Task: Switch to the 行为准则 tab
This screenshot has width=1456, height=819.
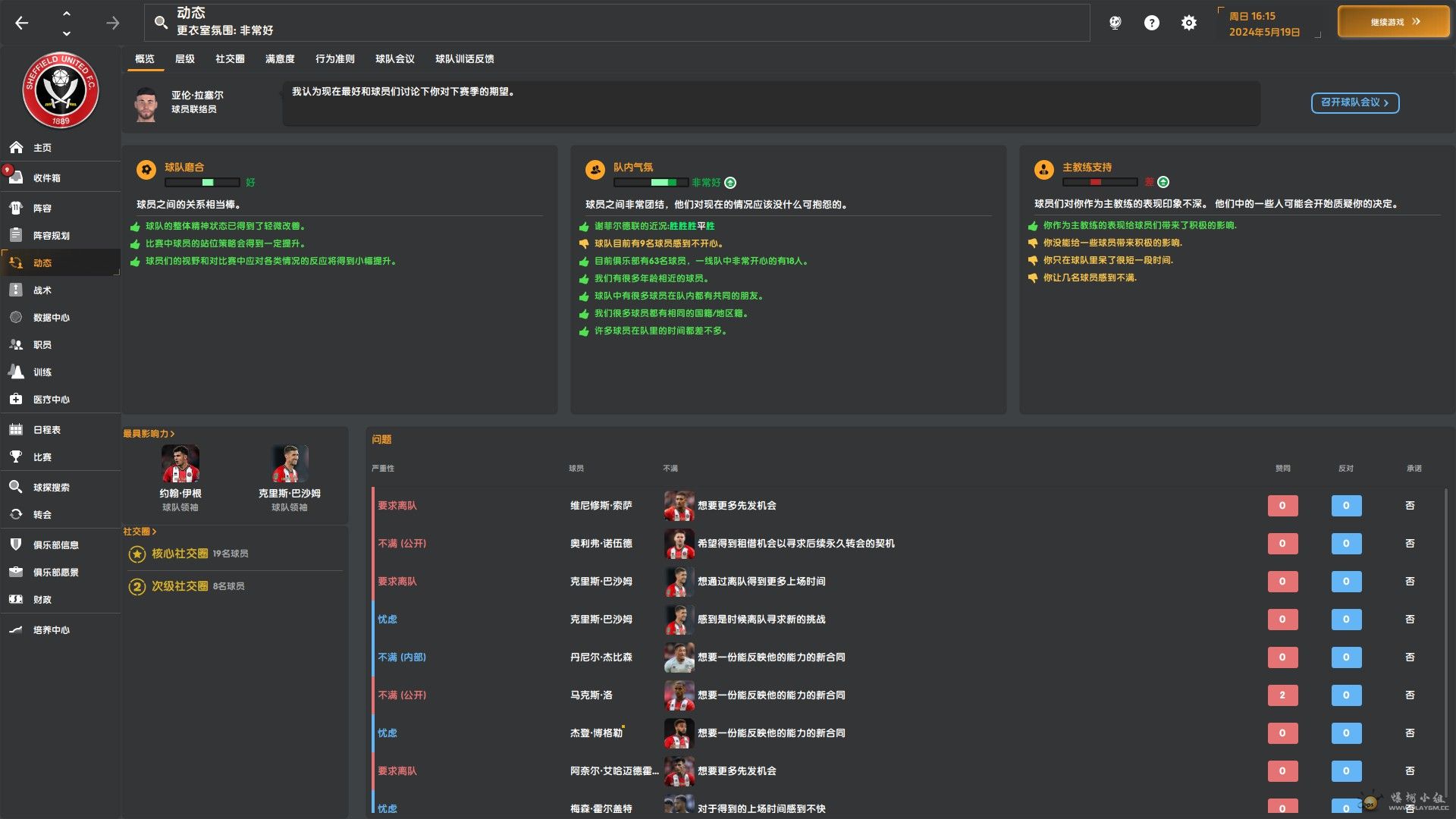Action: point(335,58)
